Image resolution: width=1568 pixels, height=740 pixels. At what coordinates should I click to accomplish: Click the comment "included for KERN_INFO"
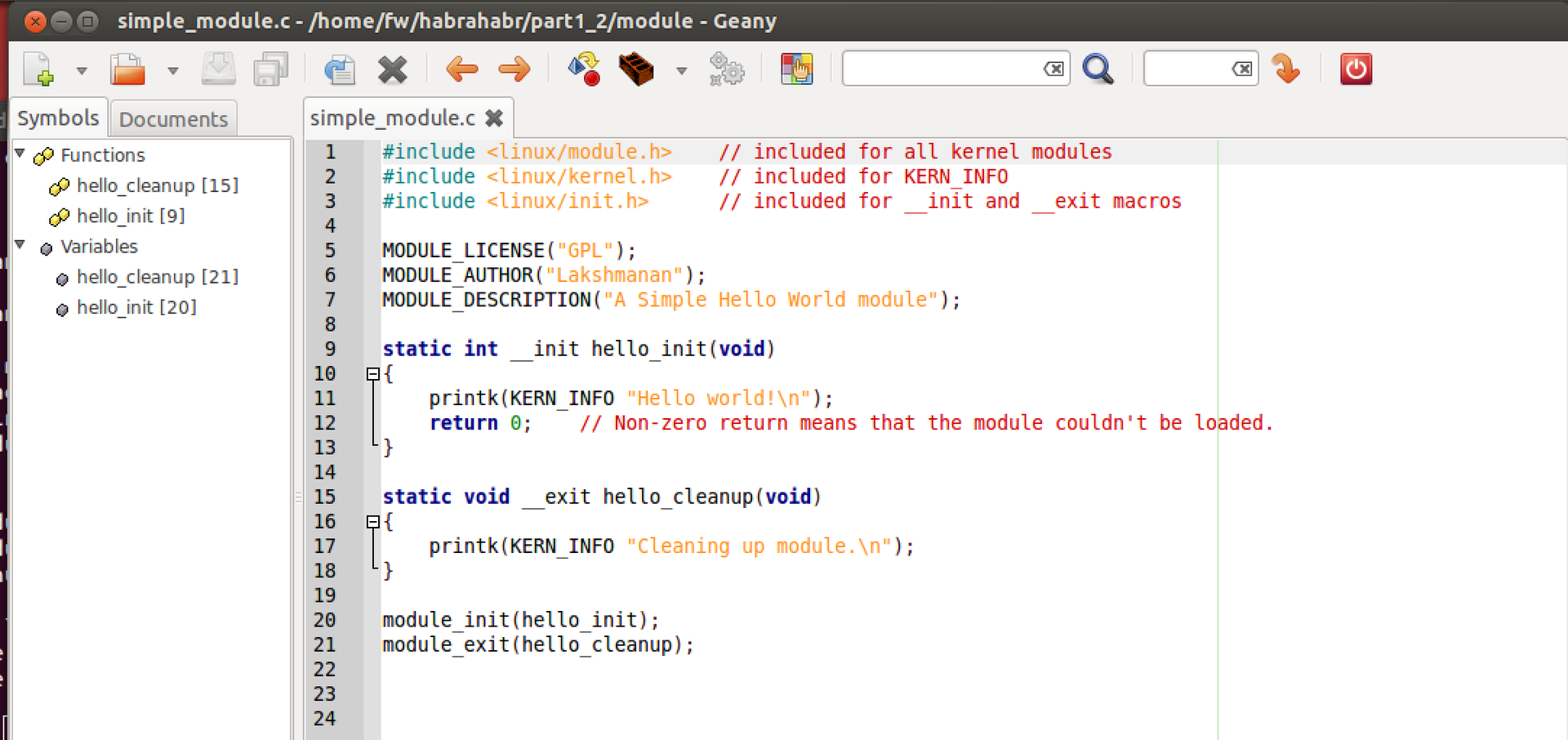[863, 176]
